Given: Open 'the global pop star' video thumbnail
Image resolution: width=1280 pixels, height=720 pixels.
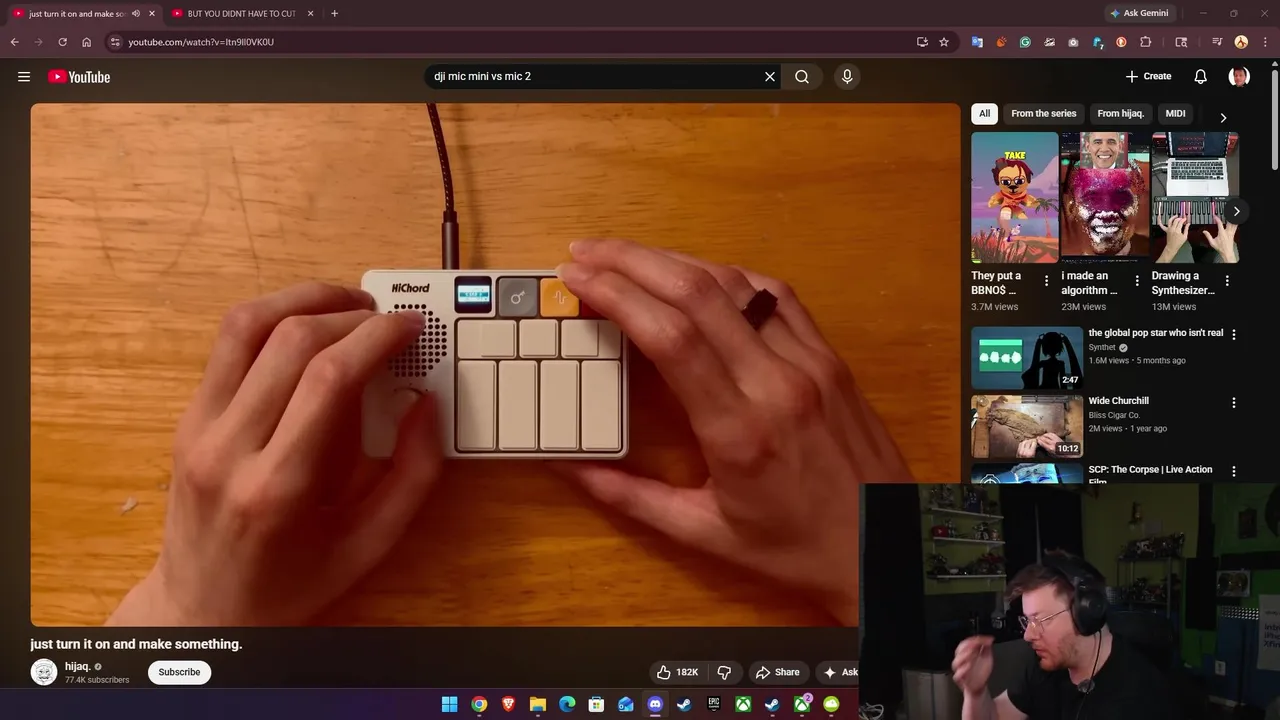Looking at the screenshot, I should click(x=1027, y=358).
